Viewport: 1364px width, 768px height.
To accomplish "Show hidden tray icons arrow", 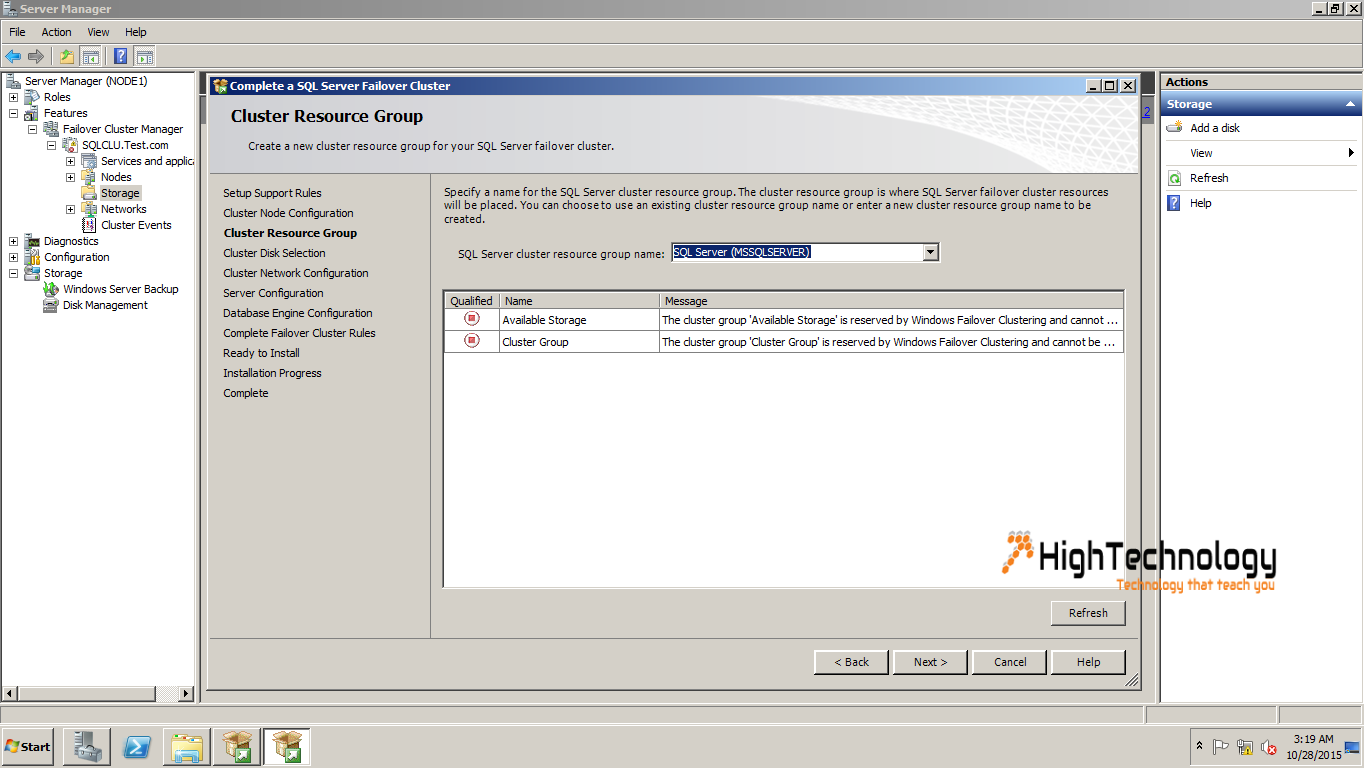I will (x=1199, y=746).
